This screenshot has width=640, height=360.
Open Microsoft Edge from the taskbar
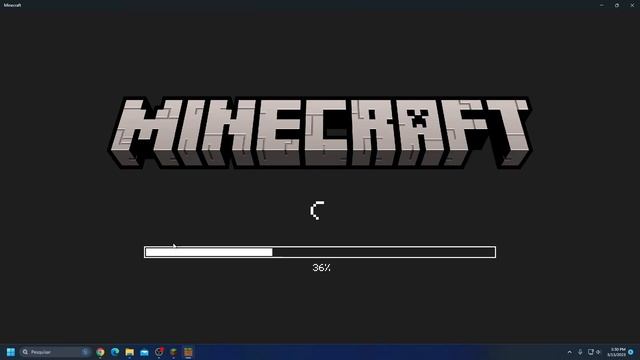click(115, 352)
